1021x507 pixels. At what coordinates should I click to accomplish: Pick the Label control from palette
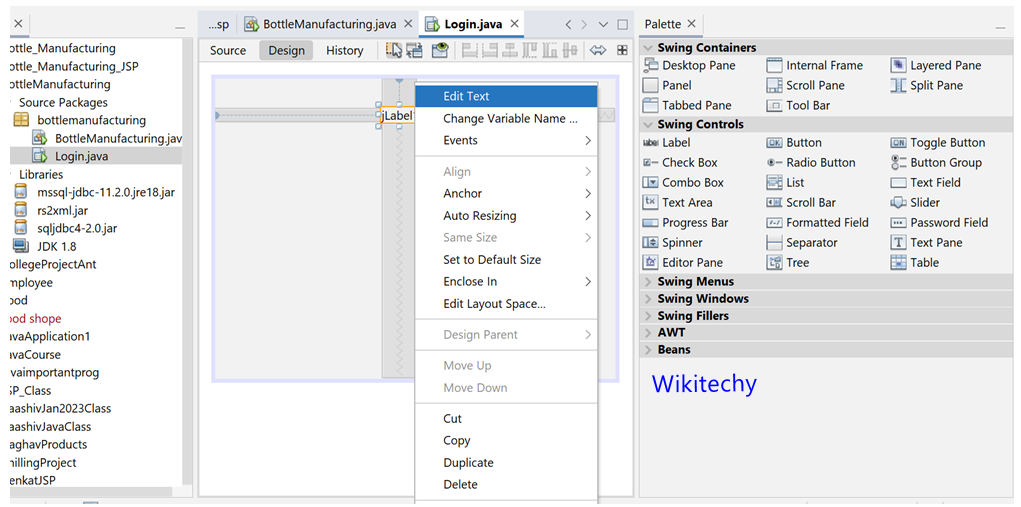click(667, 143)
